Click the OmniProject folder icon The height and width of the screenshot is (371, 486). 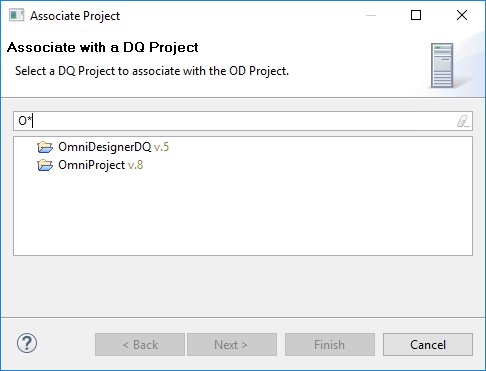point(45,165)
